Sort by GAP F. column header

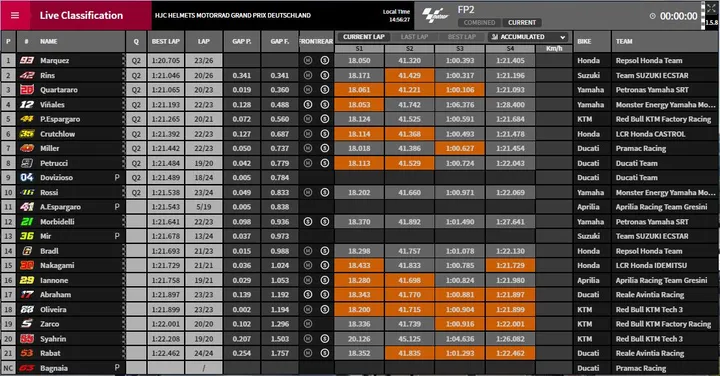(x=280, y=41)
